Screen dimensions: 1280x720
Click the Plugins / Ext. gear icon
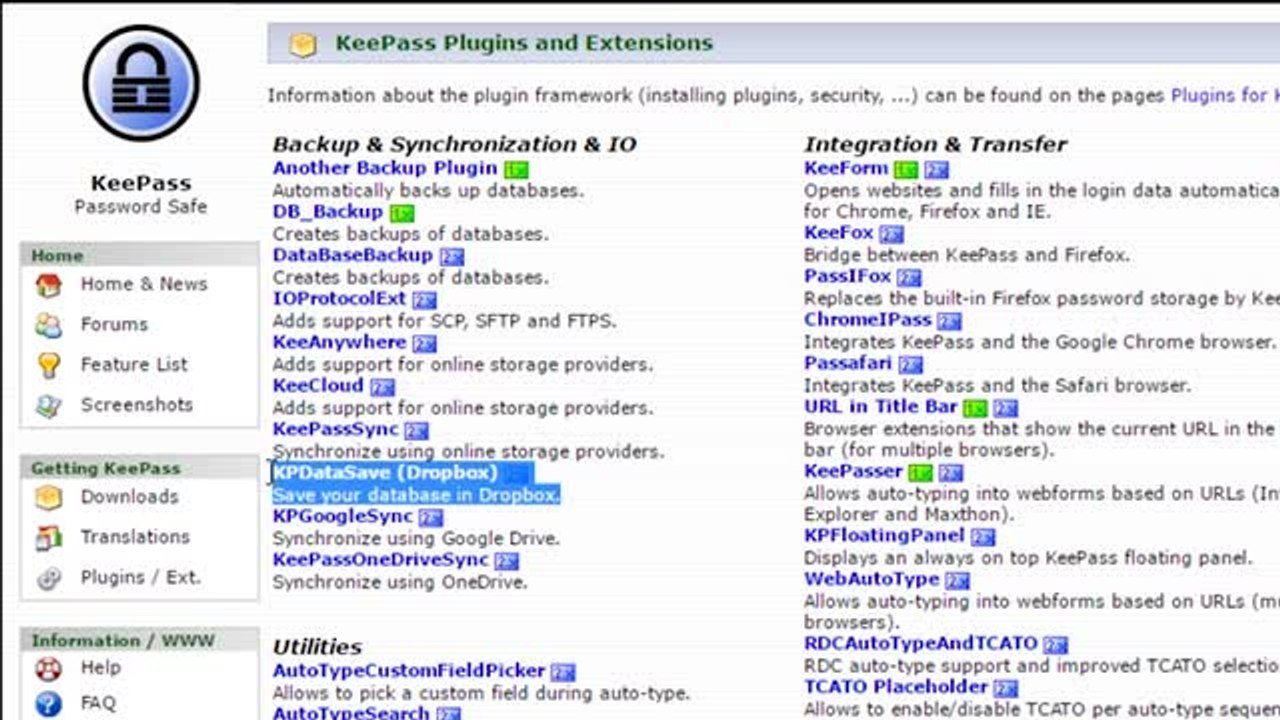[48, 578]
